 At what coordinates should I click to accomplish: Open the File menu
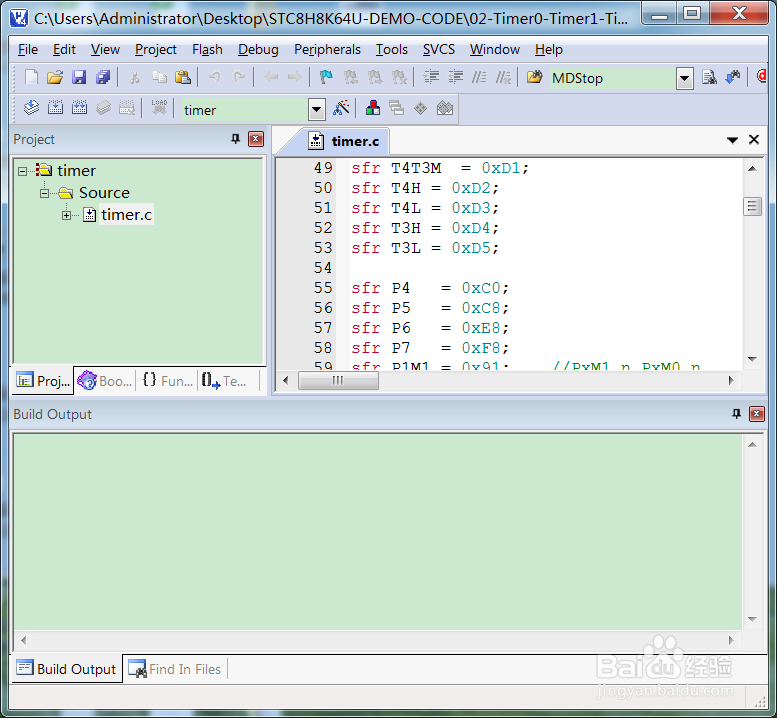coord(28,50)
